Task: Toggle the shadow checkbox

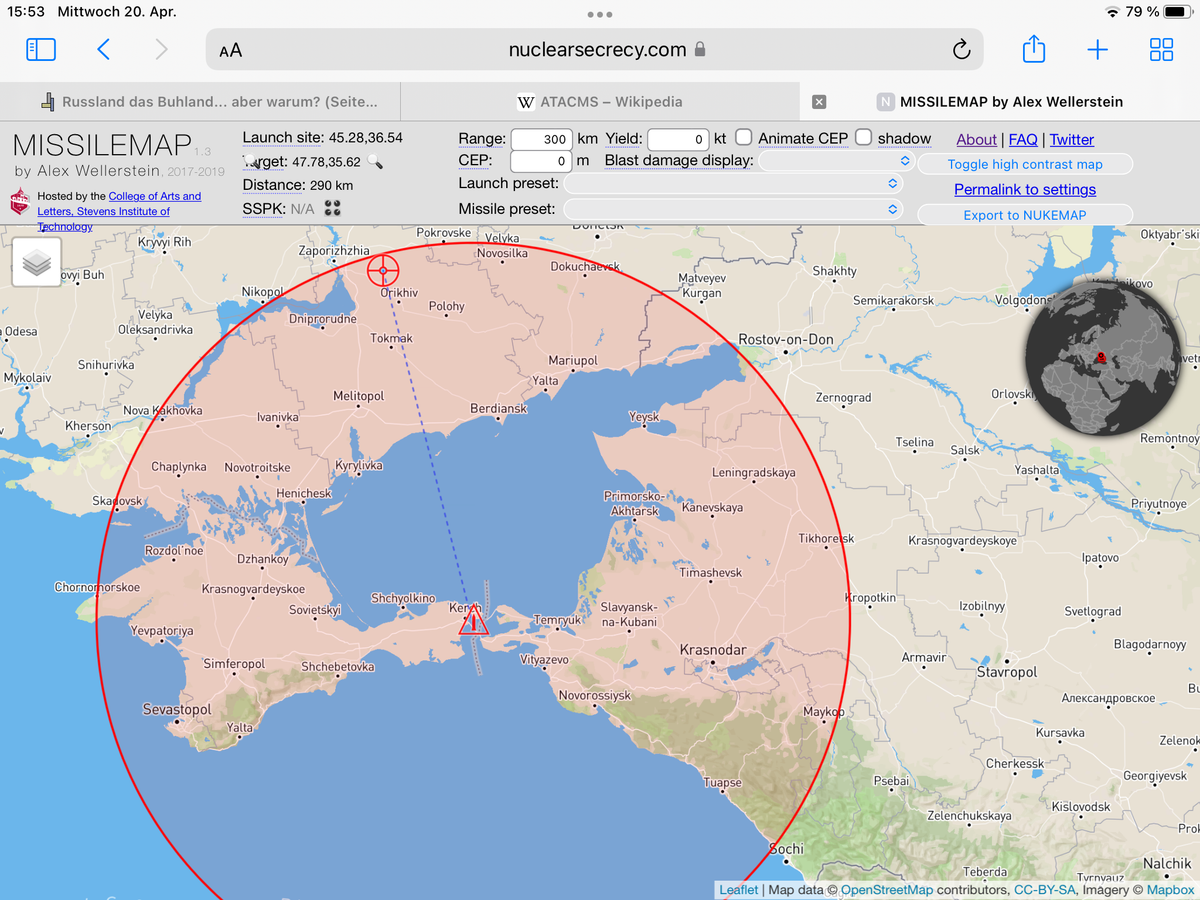Action: [x=863, y=137]
